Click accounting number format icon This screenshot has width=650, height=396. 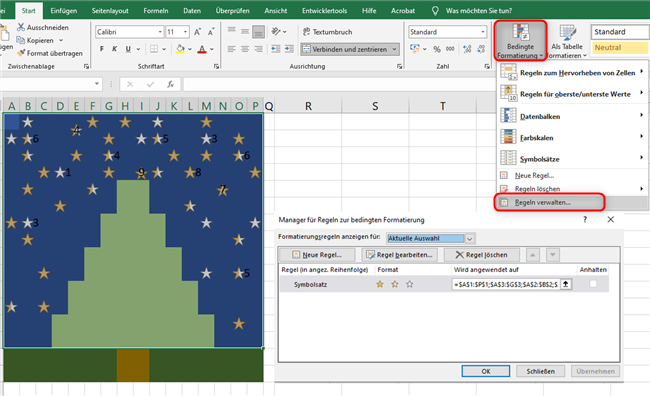pyautogui.click(x=415, y=49)
